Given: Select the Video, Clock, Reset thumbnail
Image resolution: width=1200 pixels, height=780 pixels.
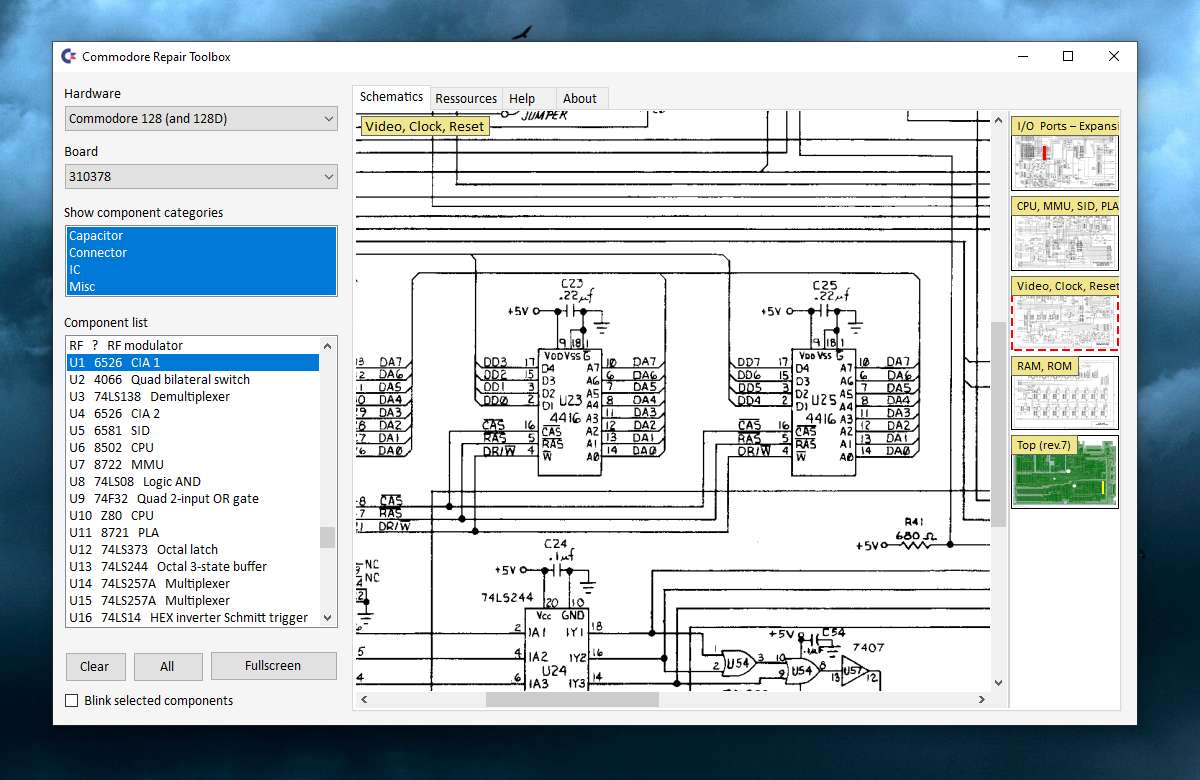Looking at the screenshot, I should pyautogui.click(x=1065, y=314).
